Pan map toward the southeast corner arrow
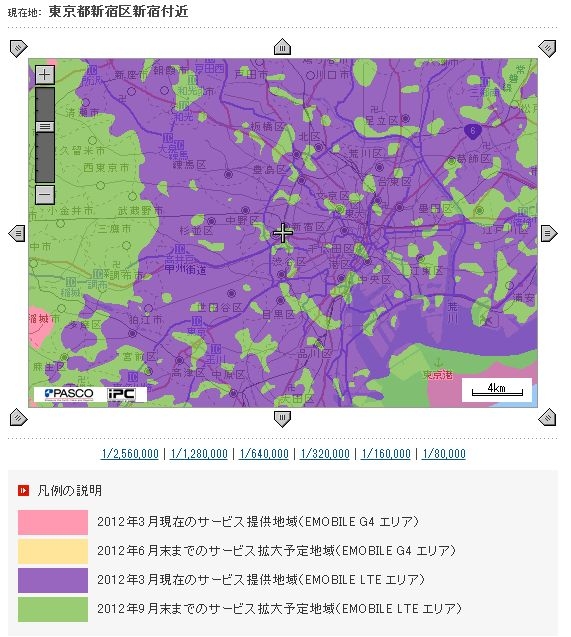 click(x=547, y=418)
